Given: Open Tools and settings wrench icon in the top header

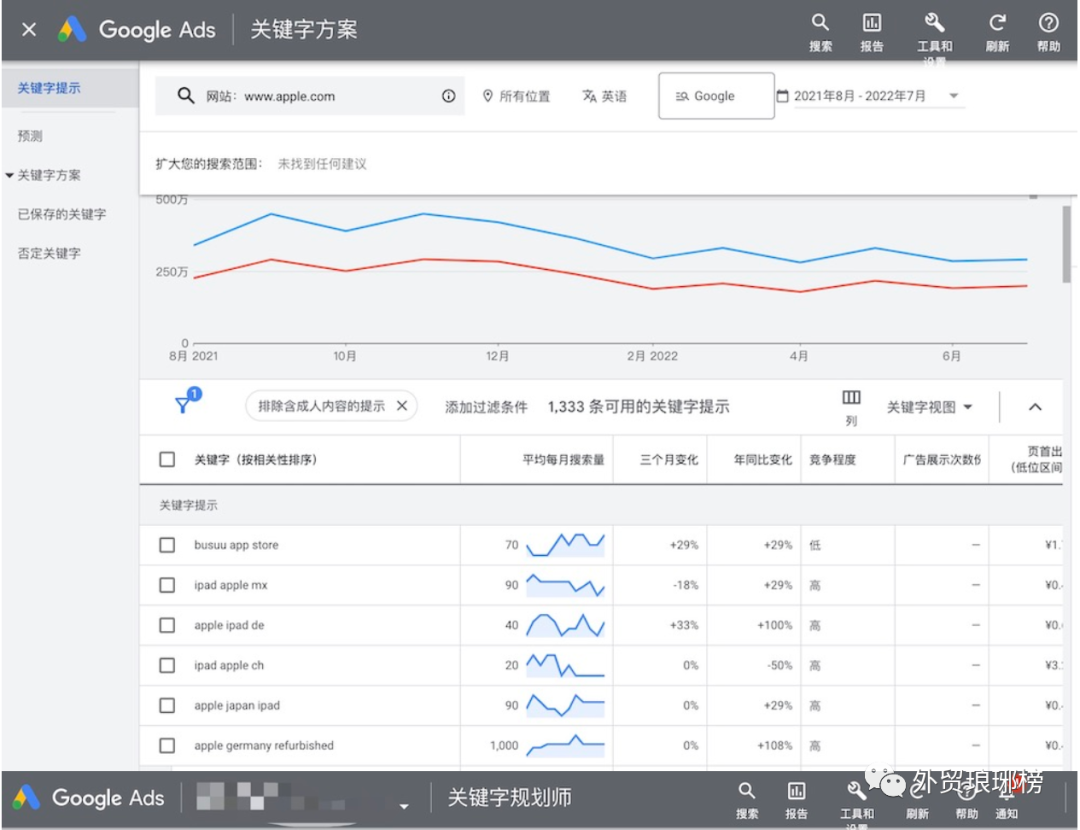Looking at the screenshot, I should tap(934, 23).
